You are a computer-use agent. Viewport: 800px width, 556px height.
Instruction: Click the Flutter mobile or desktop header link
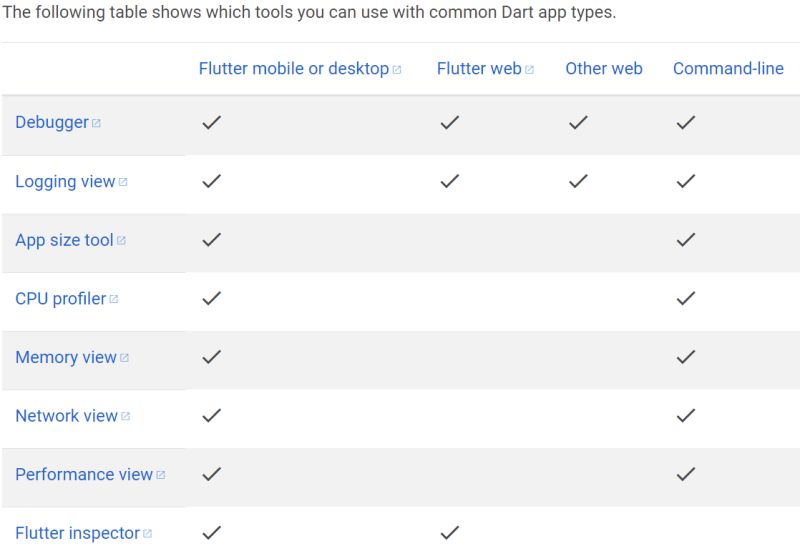point(294,68)
